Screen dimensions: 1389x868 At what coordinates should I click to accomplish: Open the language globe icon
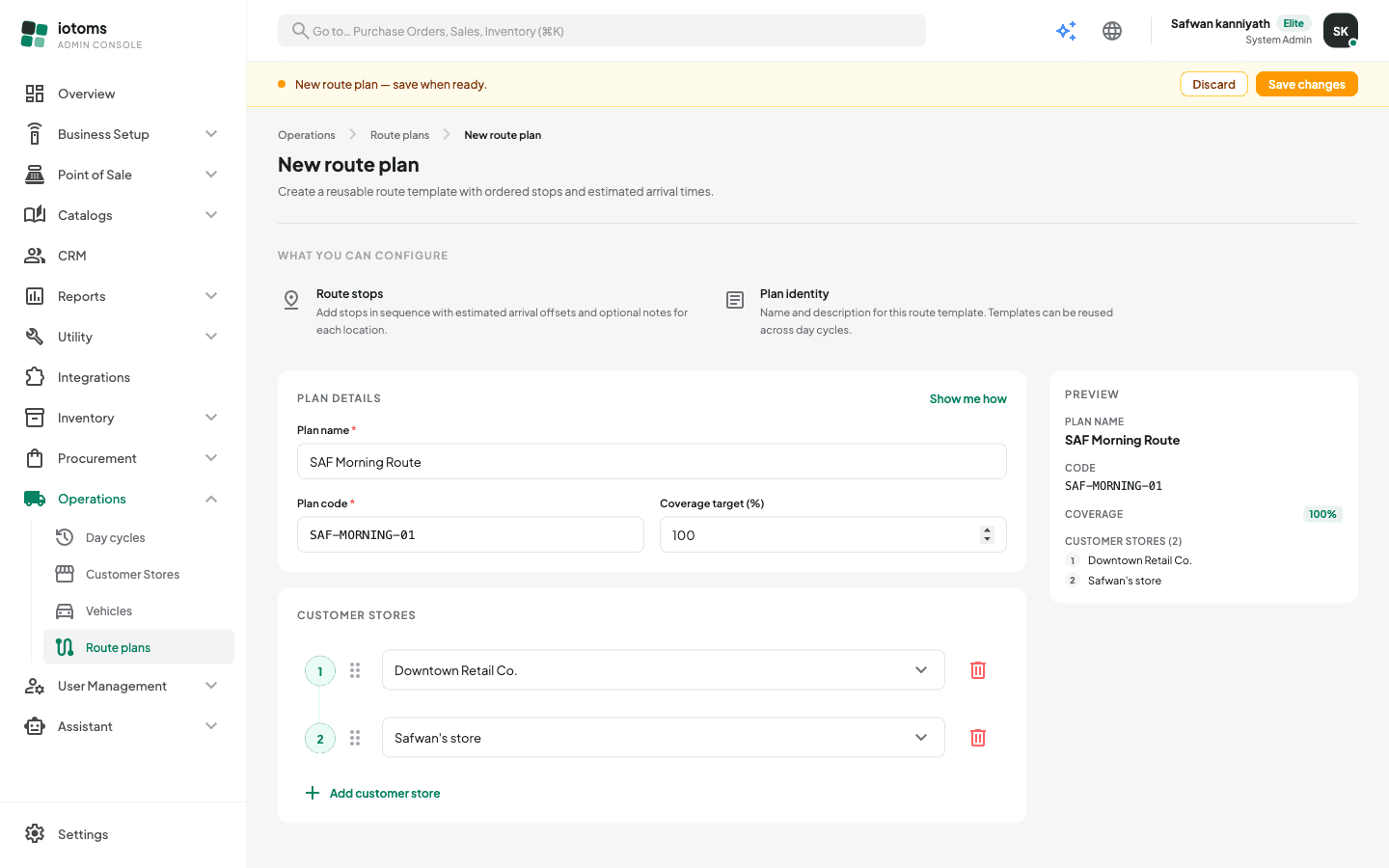(x=1112, y=31)
